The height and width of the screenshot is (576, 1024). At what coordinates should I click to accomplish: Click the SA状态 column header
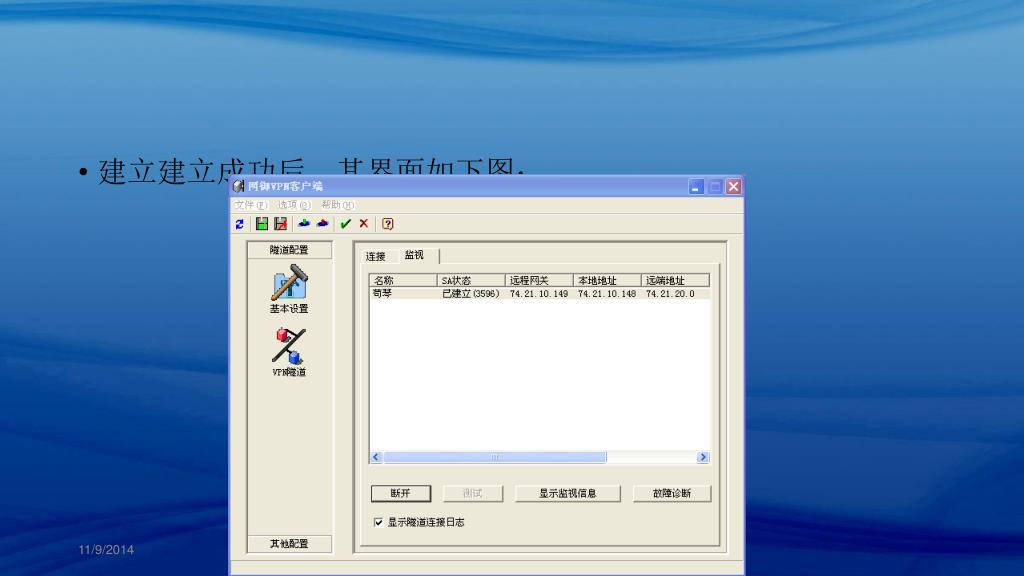pyautogui.click(x=471, y=280)
